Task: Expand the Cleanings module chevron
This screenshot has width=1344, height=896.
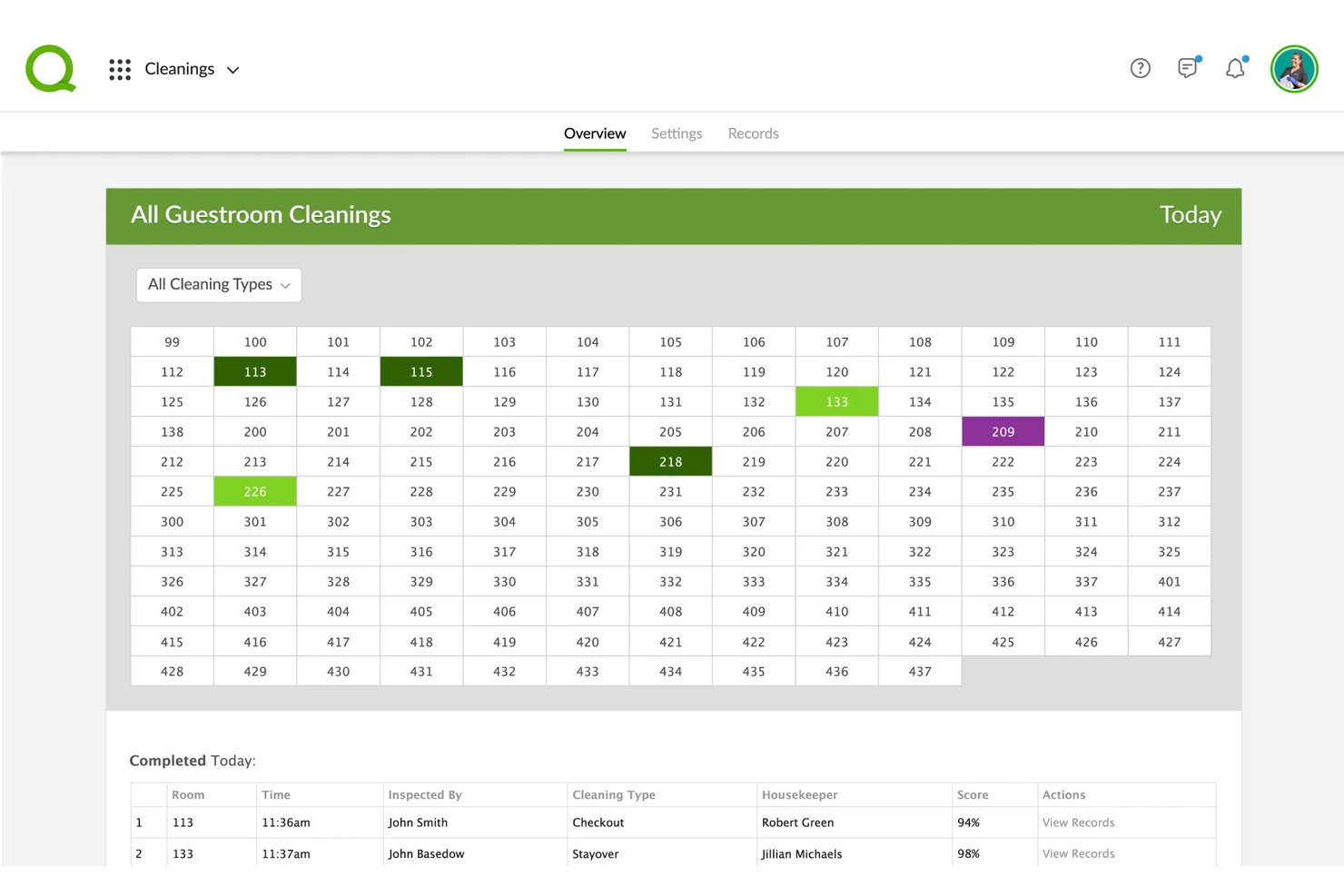Action: (233, 70)
